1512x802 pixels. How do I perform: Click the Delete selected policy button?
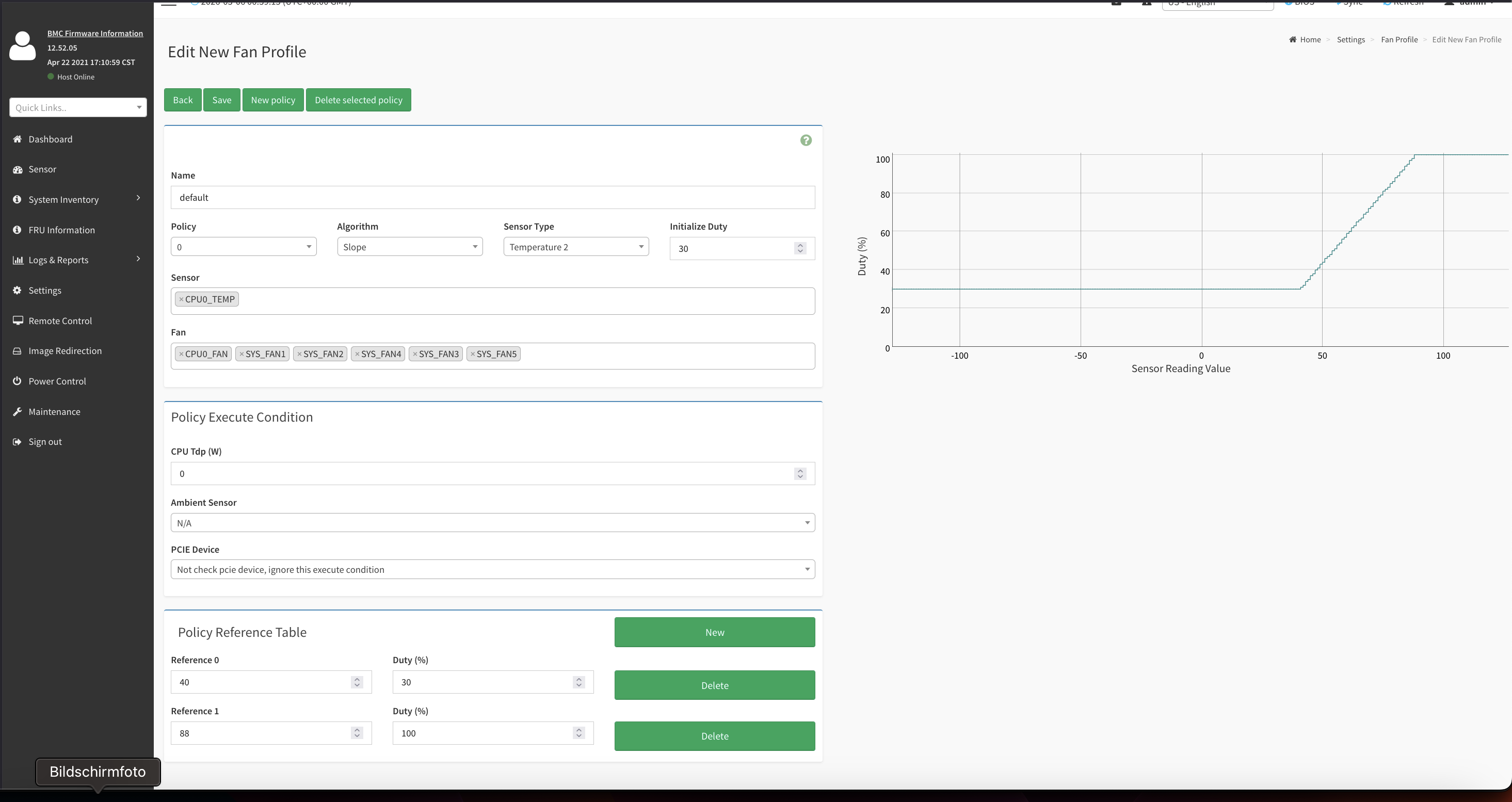[x=358, y=100]
